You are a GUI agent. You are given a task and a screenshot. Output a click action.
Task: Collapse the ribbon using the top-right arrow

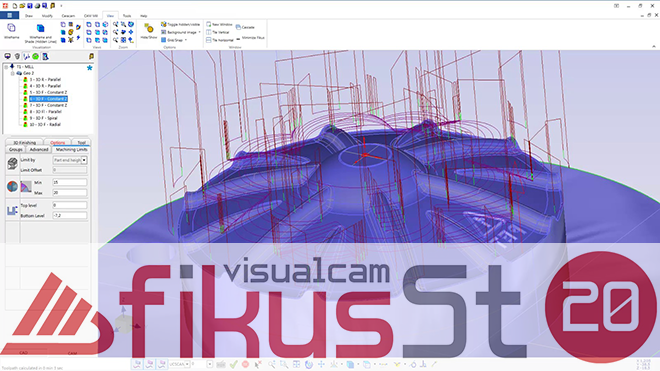point(654,47)
